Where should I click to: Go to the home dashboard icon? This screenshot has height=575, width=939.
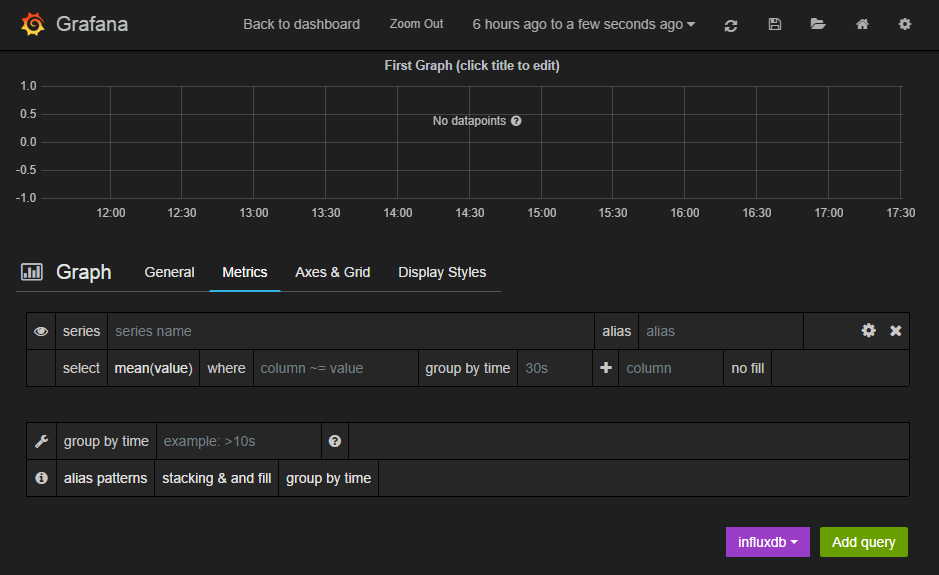pos(862,24)
